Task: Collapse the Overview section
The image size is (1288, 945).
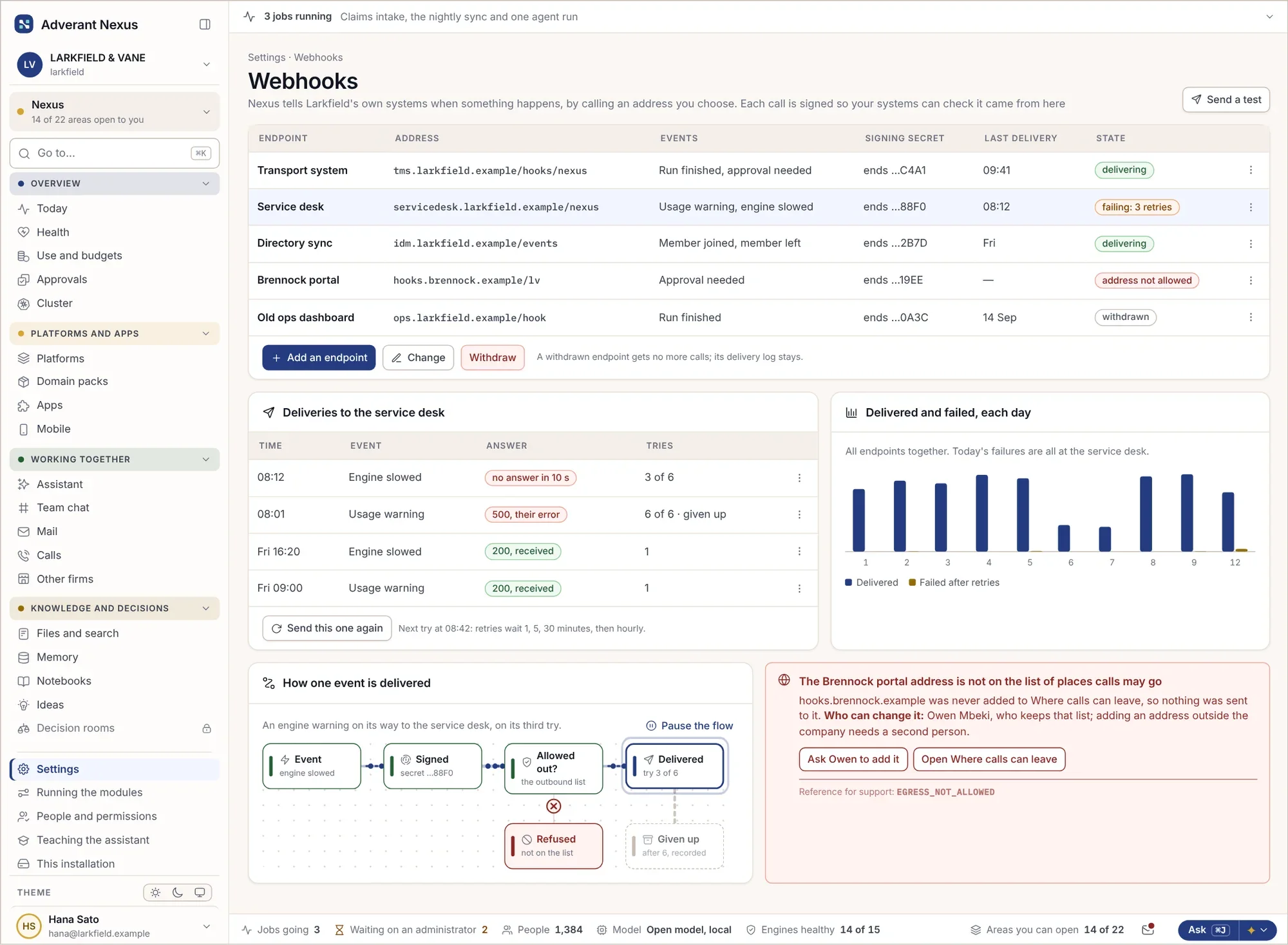Action: point(115,183)
